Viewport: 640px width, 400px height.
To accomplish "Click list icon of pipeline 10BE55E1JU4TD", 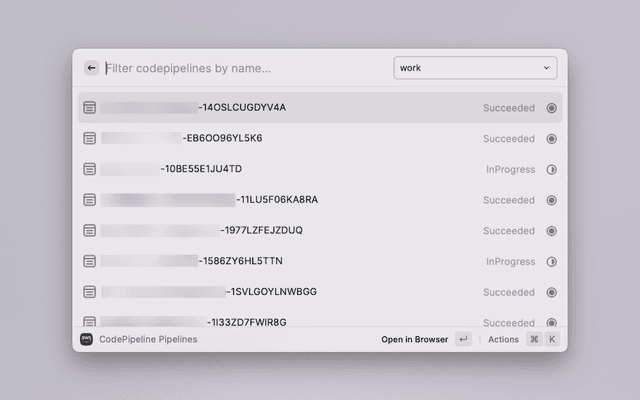I will [x=89, y=169].
